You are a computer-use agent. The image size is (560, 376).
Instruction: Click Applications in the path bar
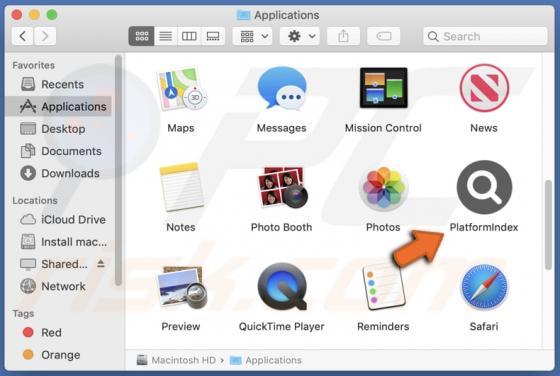266,360
